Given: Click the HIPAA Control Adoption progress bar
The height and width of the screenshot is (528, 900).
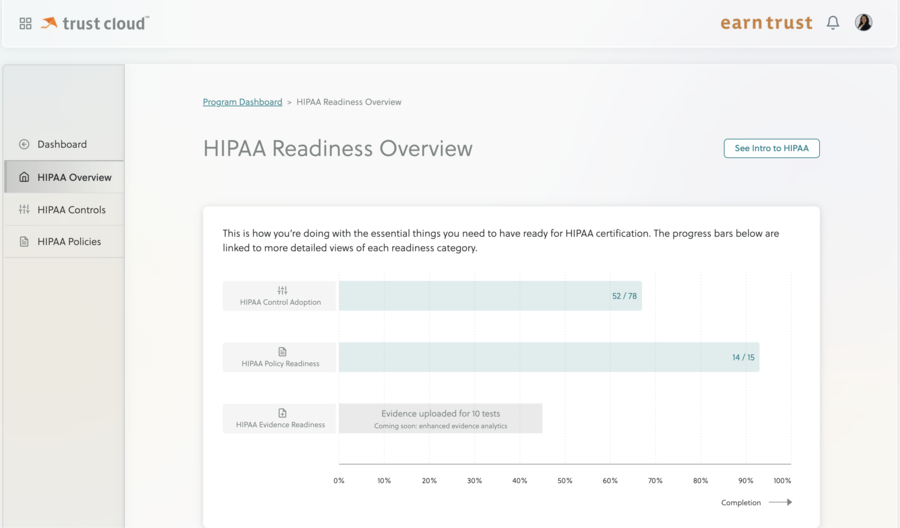Looking at the screenshot, I should pyautogui.click(x=490, y=296).
